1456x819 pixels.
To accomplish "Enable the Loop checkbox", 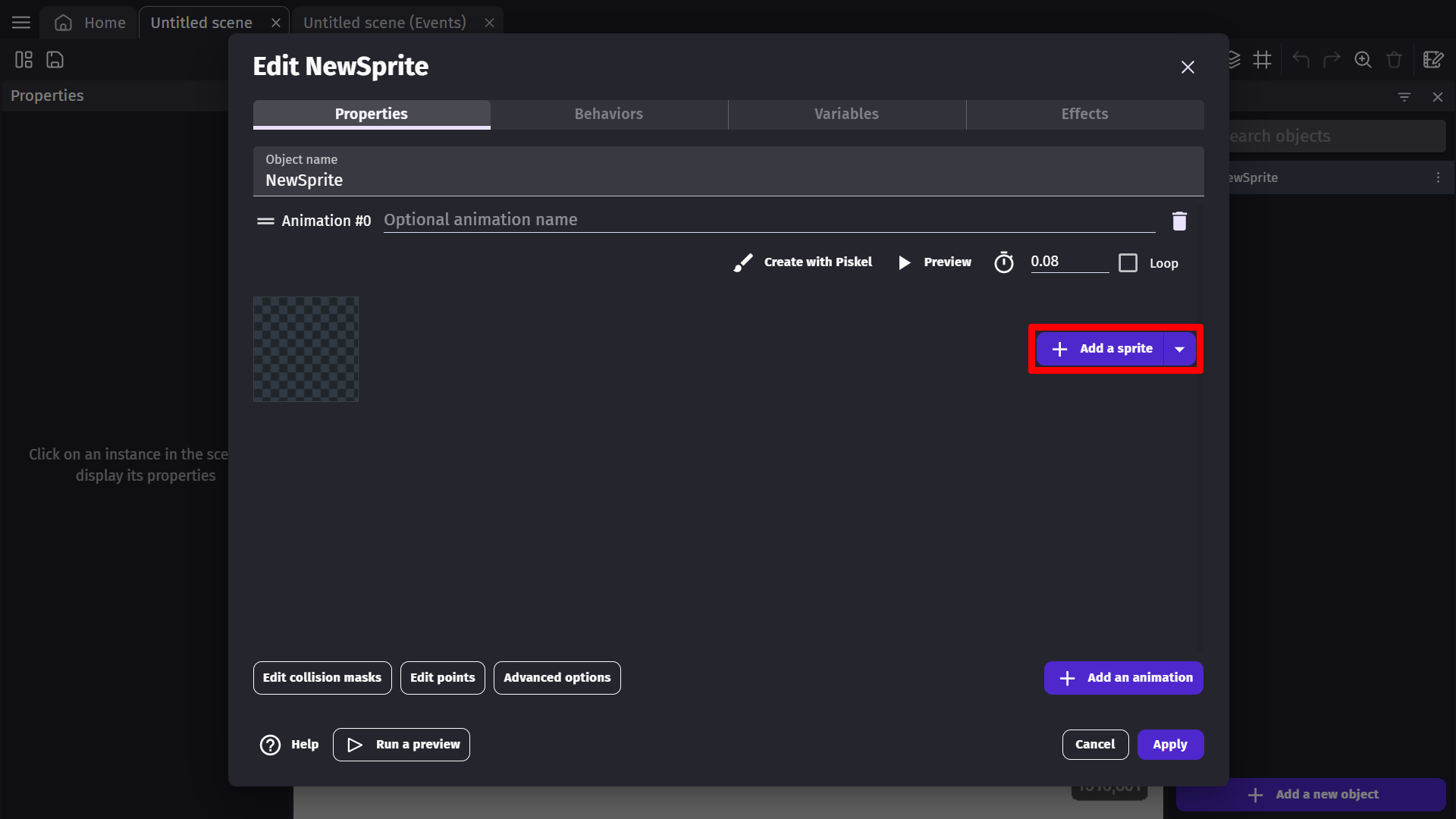I will pyautogui.click(x=1128, y=263).
